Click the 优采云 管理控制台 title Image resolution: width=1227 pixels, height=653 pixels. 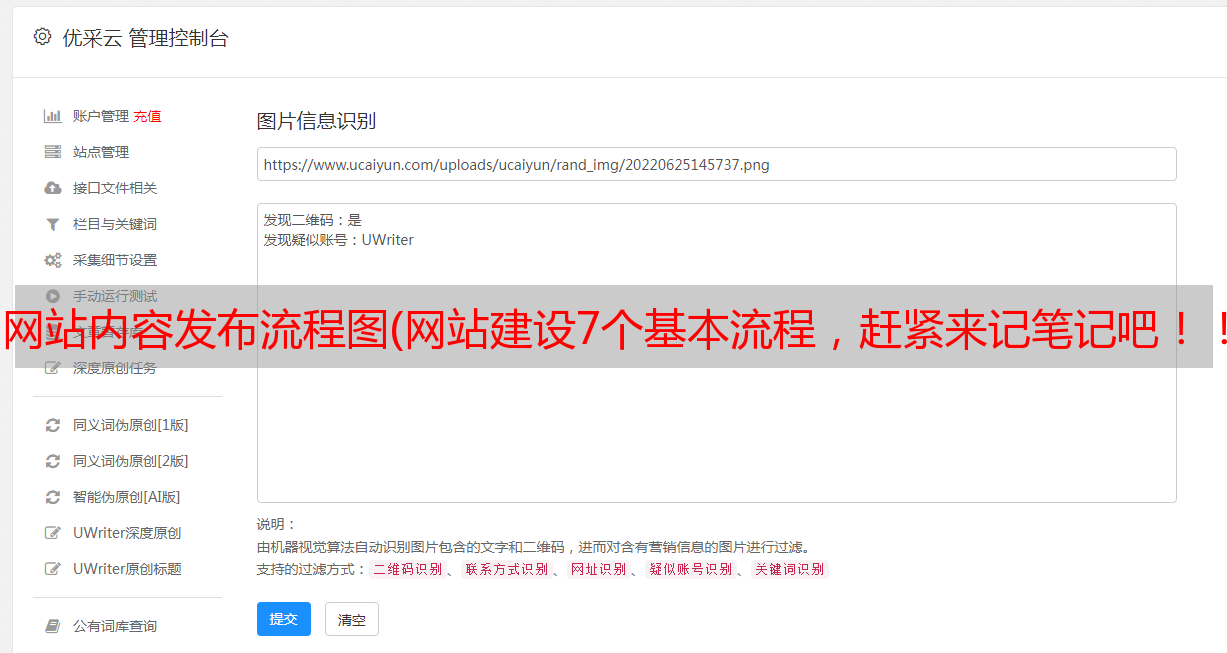click(145, 38)
